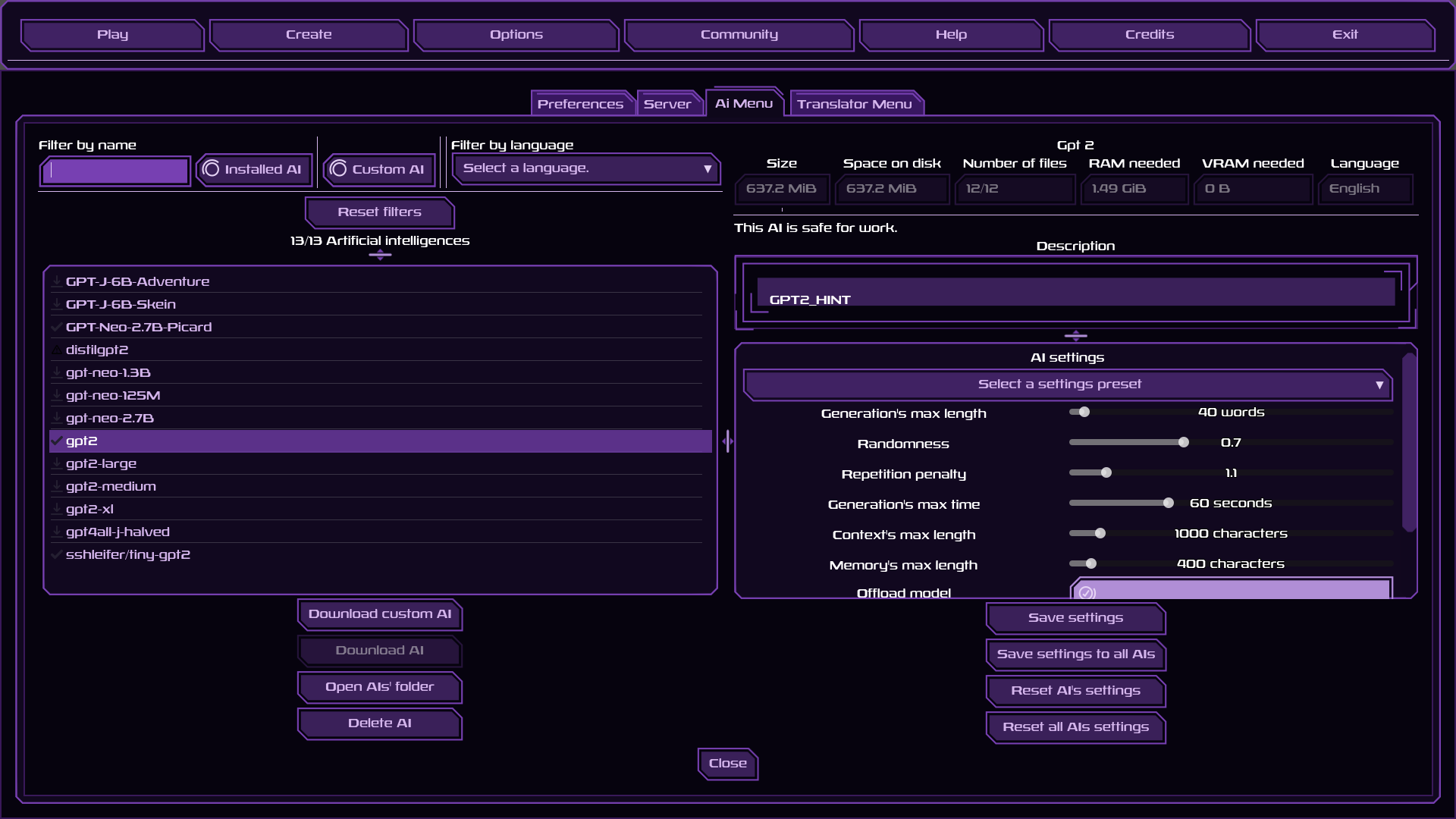Open the Help menu
Screen dimensions: 1456x819
[x=951, y=35]
